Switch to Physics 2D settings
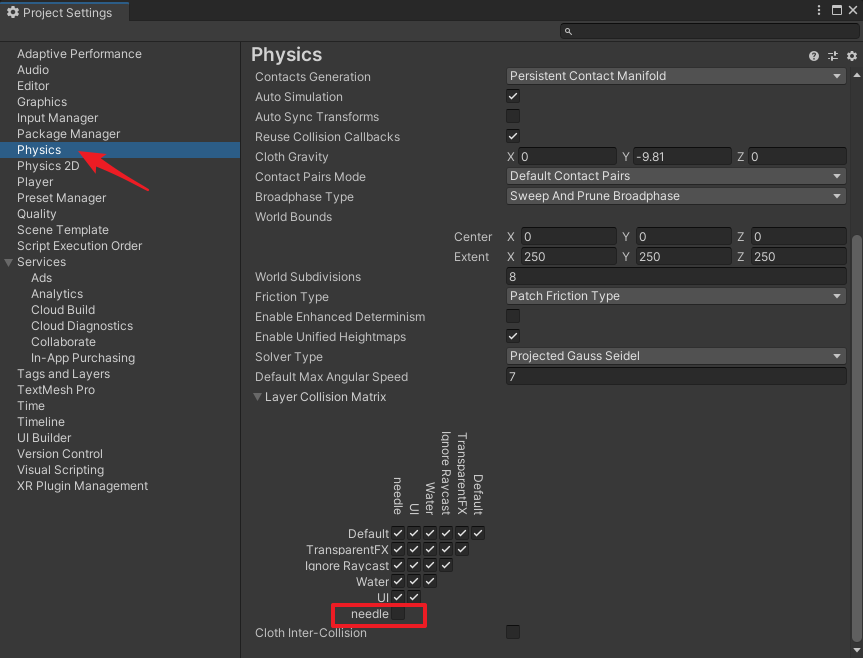 click(x=48, y=166)
